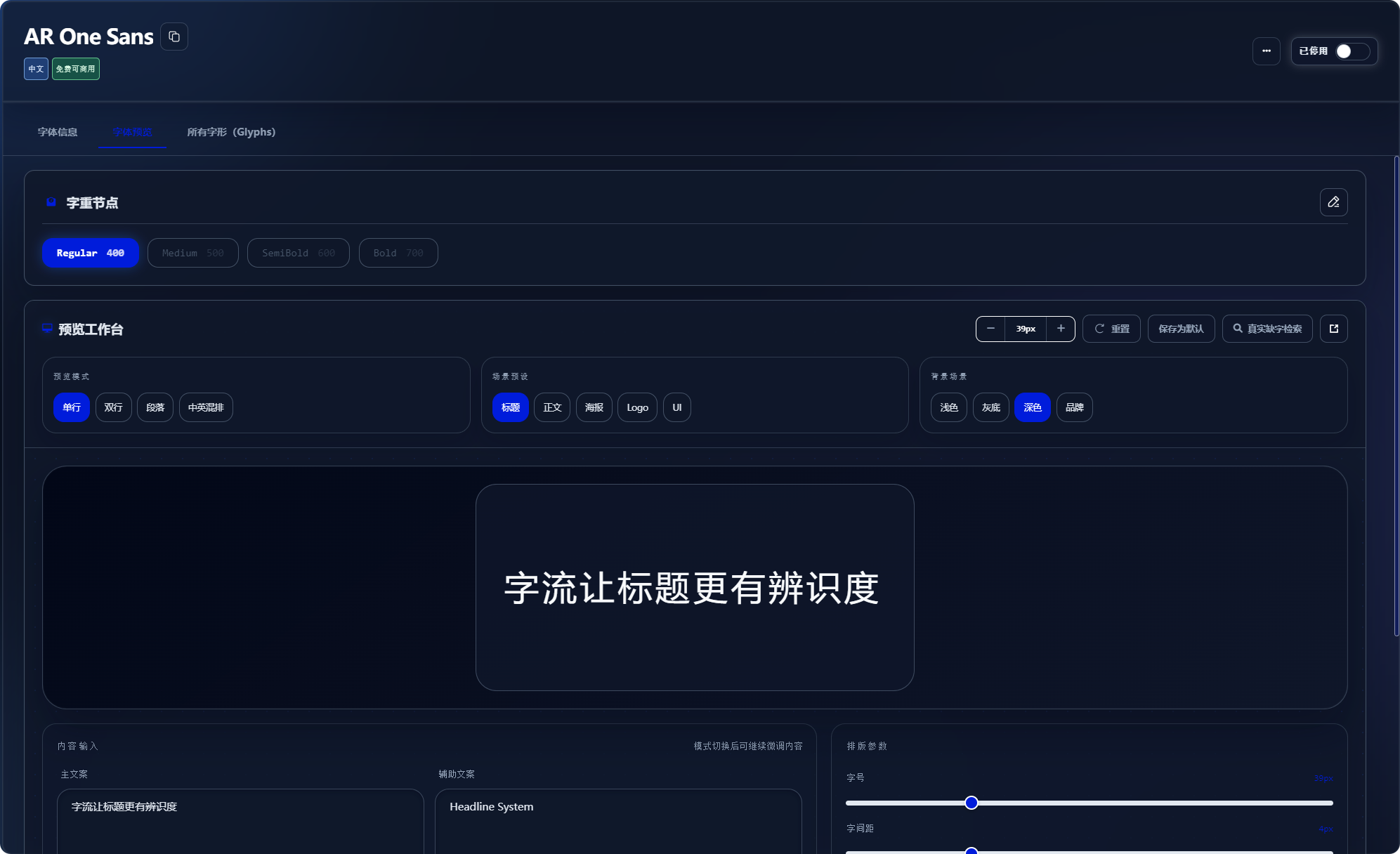Select 双行 preview mode

pyautogui.click(x=113, y=407)
